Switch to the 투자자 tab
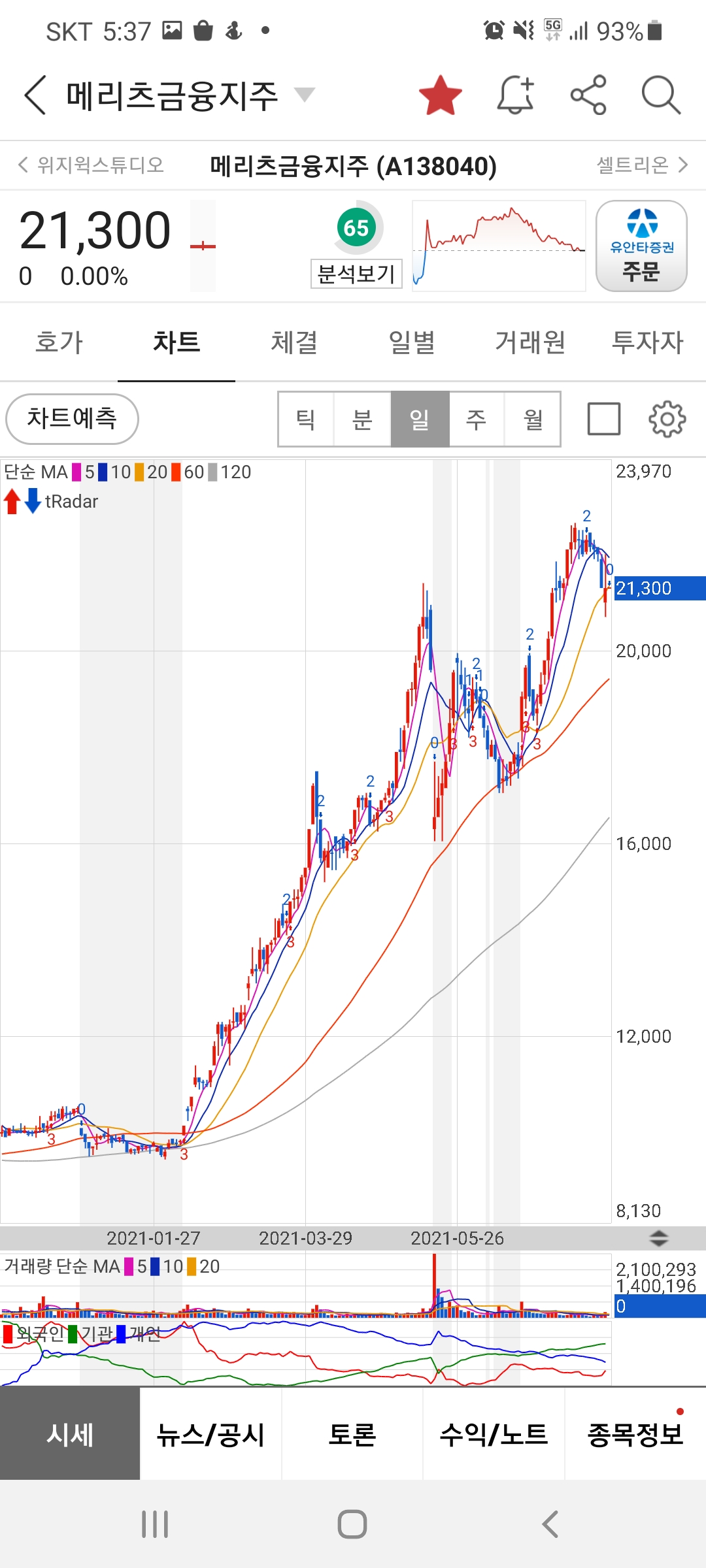 pos(647,342)
